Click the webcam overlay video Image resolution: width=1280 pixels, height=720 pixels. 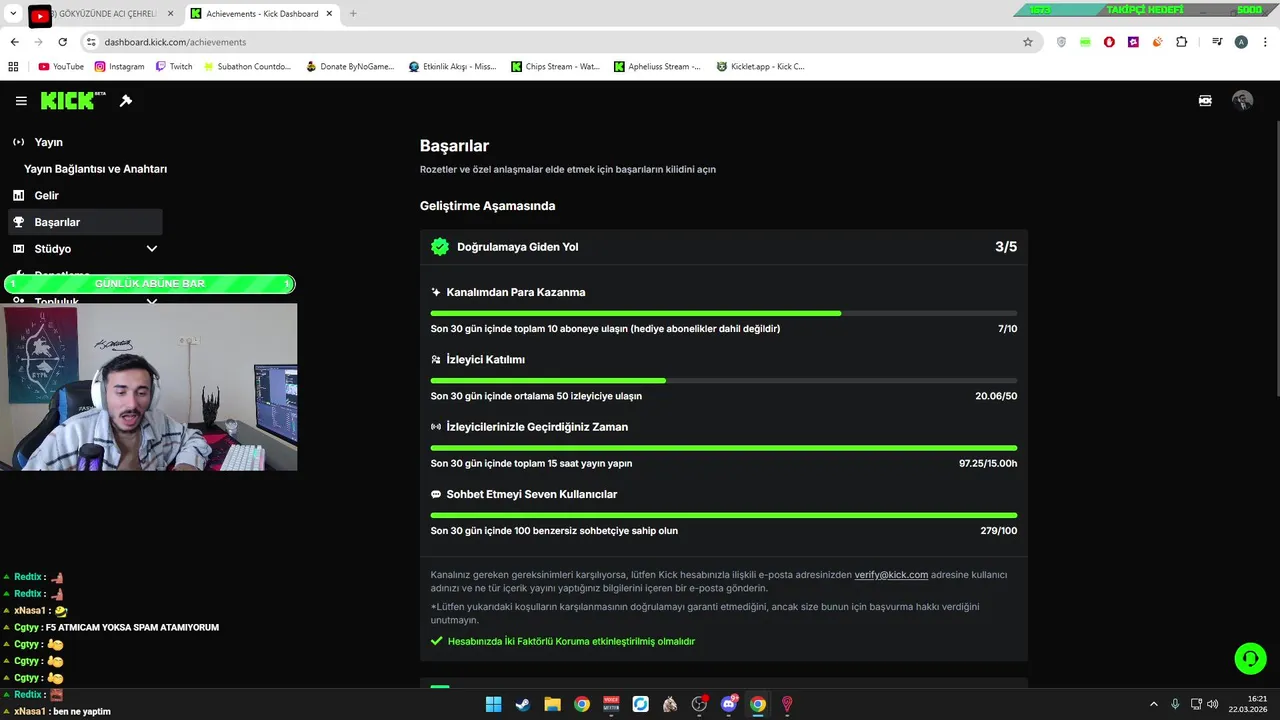(149, 387)
